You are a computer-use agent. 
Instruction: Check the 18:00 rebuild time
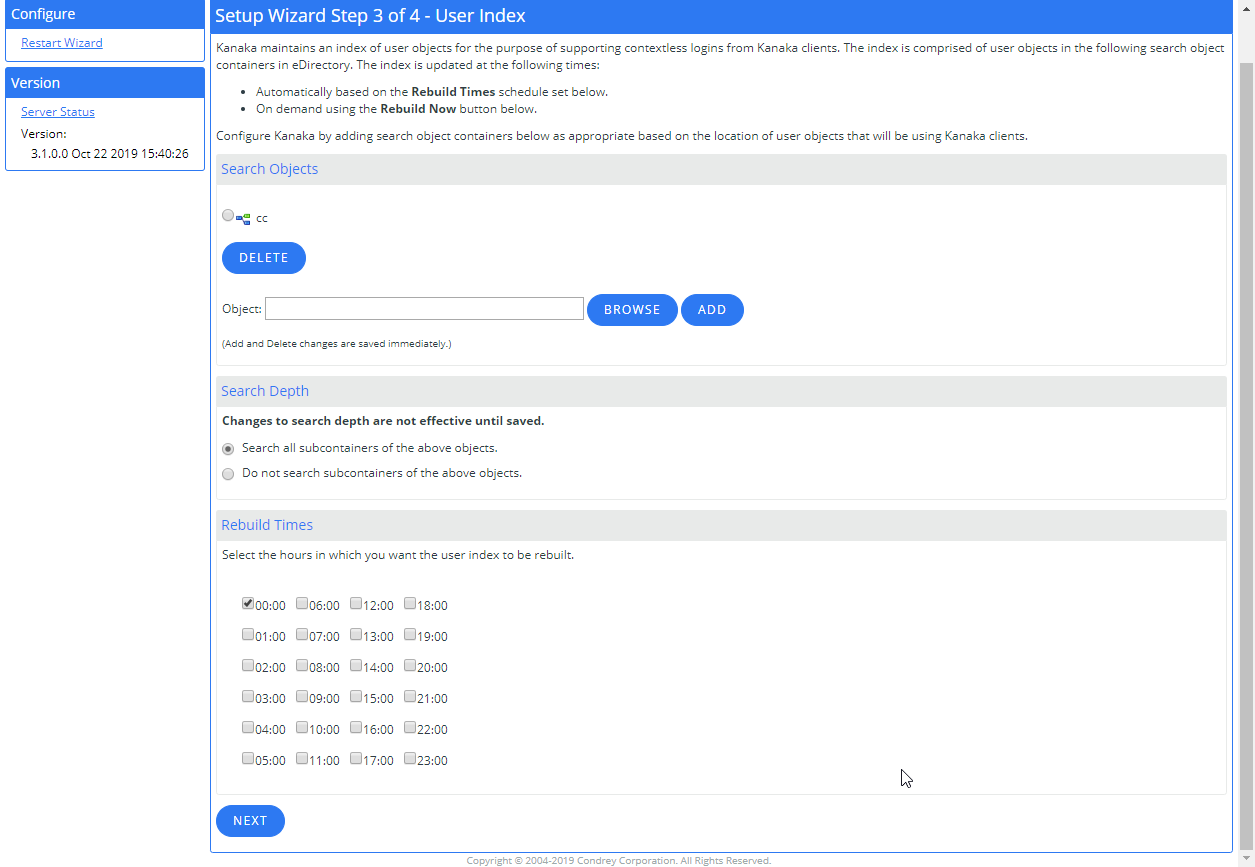point(410,603)
